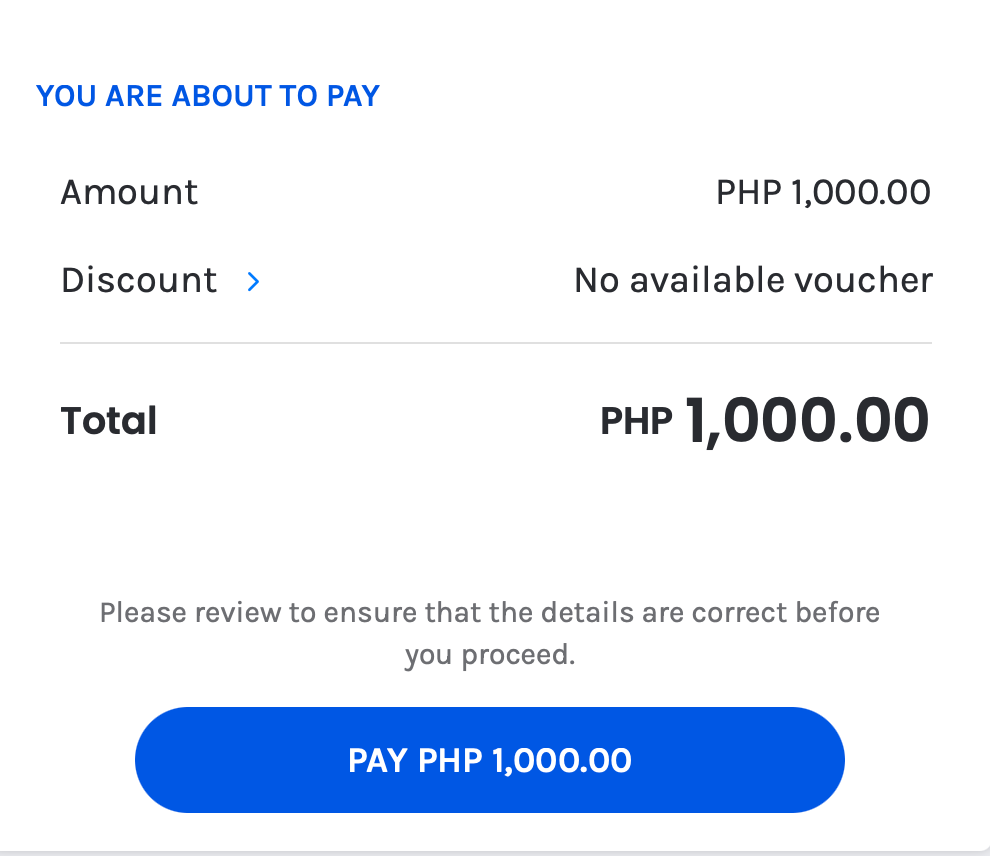Click the "YOU ARE ABOUT TO PAY" heading

pyautogui.click(x=208, y=96)
